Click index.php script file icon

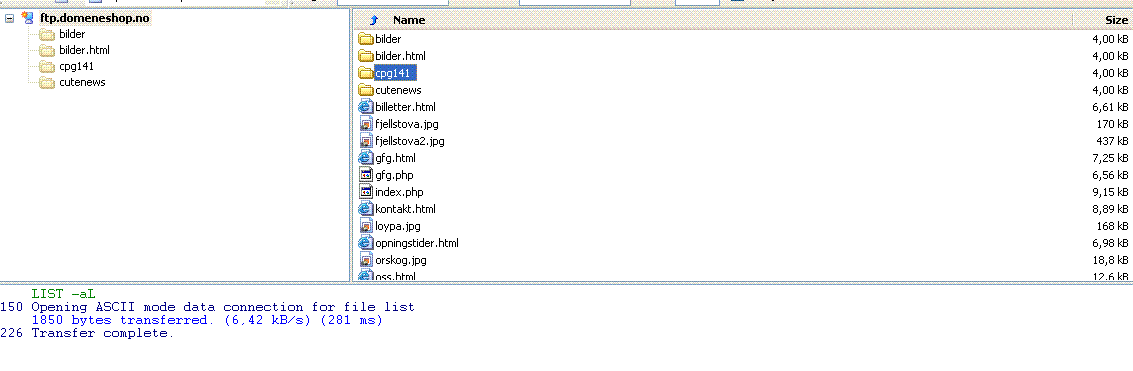366,192
